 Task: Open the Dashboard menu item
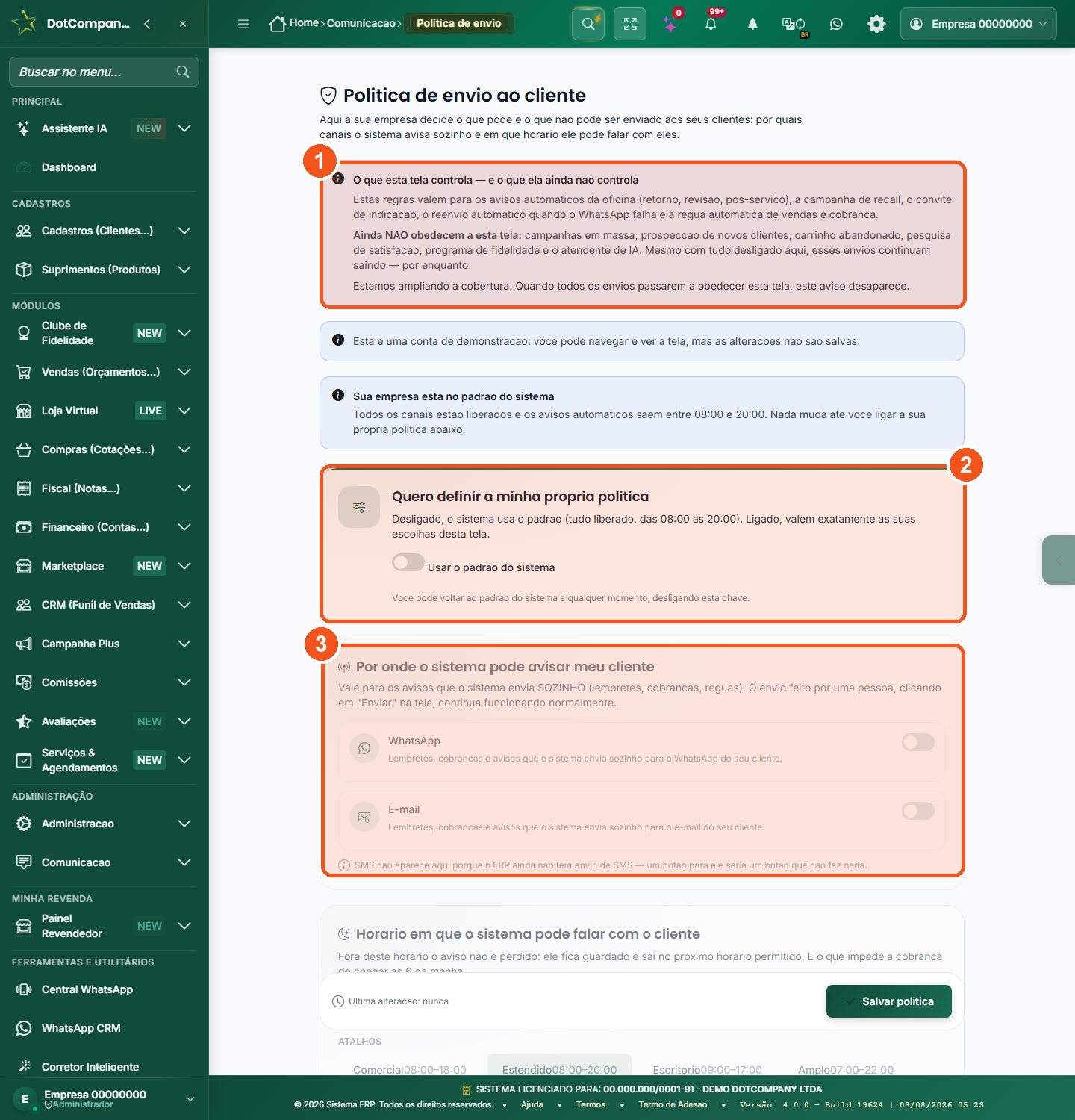(x=104, y=167)
